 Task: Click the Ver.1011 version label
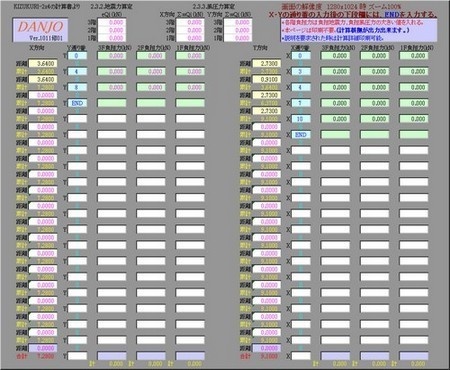[46, 38]
